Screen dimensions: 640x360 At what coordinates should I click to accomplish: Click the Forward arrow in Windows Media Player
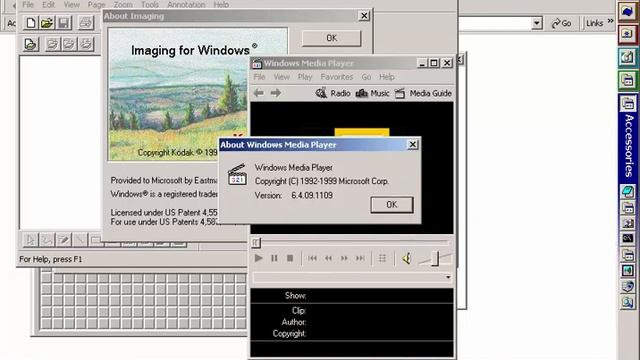(276, 93)
